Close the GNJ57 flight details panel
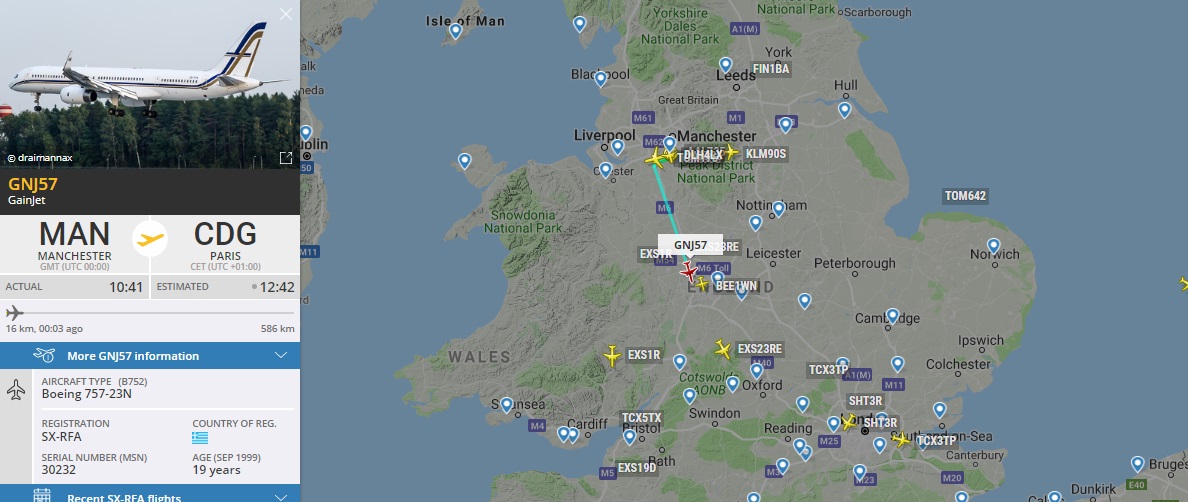This screenshot has height=502, width=1188. point(286,14)
